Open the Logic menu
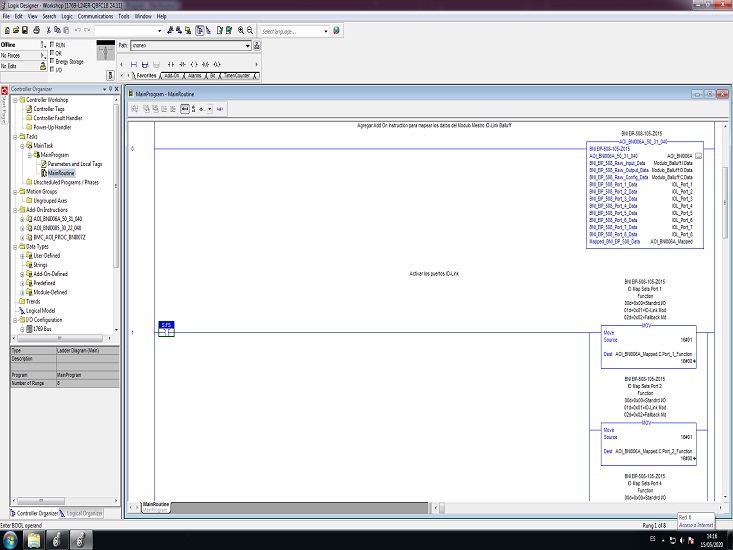Screen dimensions: 733x550 click(x=66, y=17)
